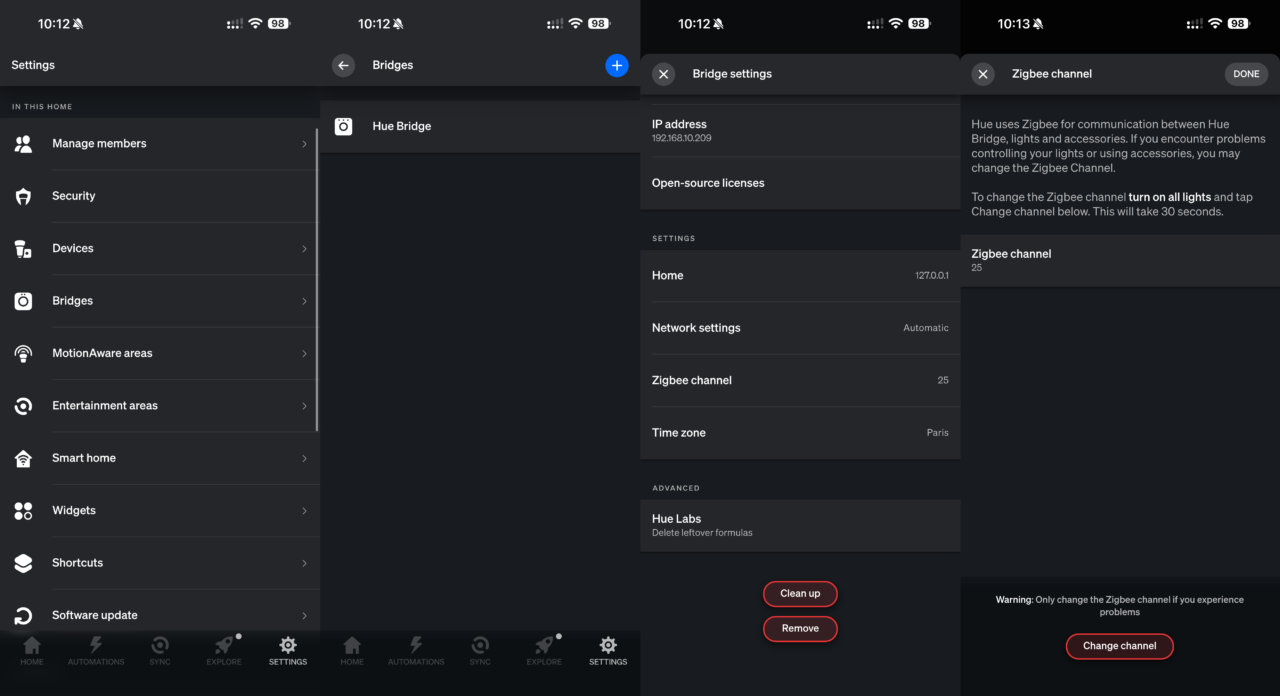This screenshot has width=1280, height=696.
Task: Click the Settings list scrollbar
Action: coord(317,278)
